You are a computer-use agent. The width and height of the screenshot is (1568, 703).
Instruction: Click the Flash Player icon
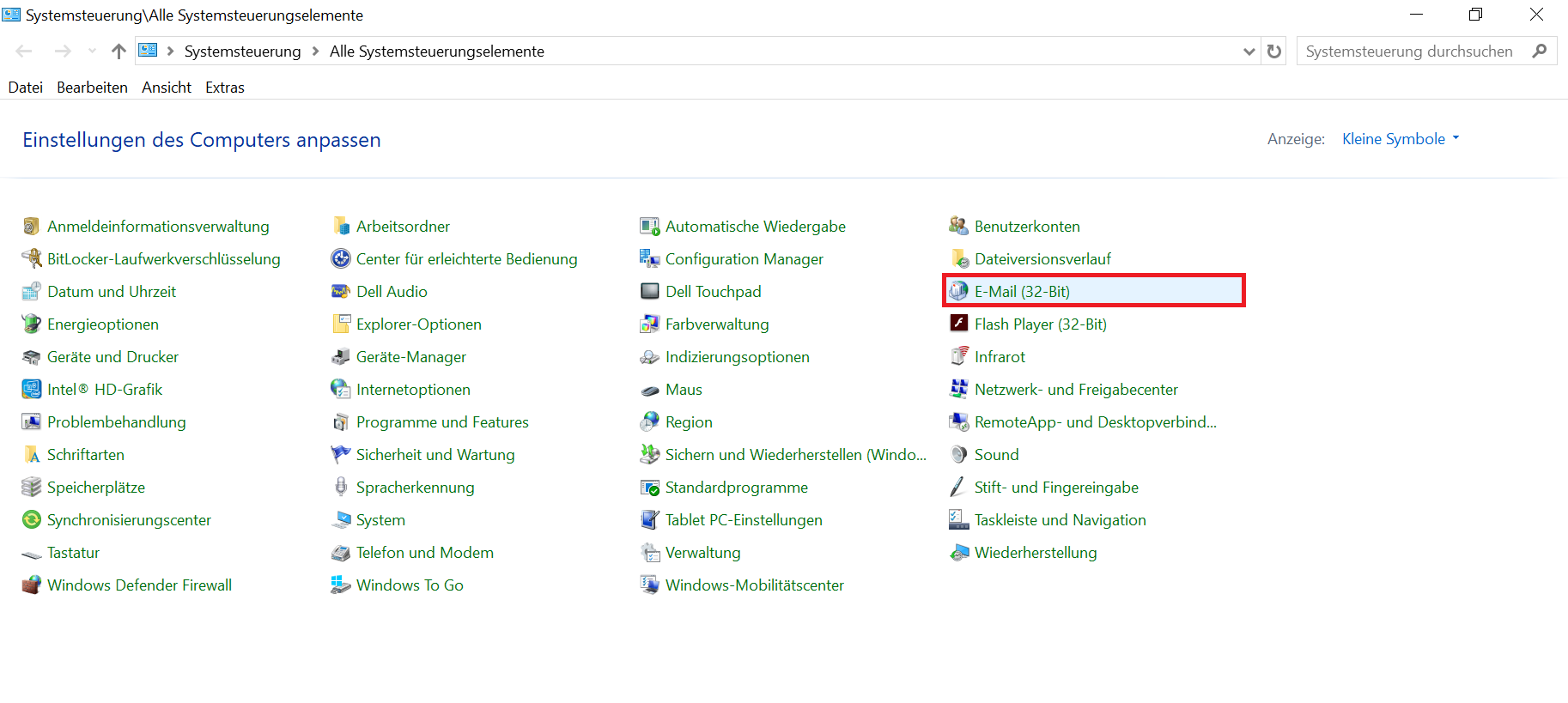click(x=958, y=324)
